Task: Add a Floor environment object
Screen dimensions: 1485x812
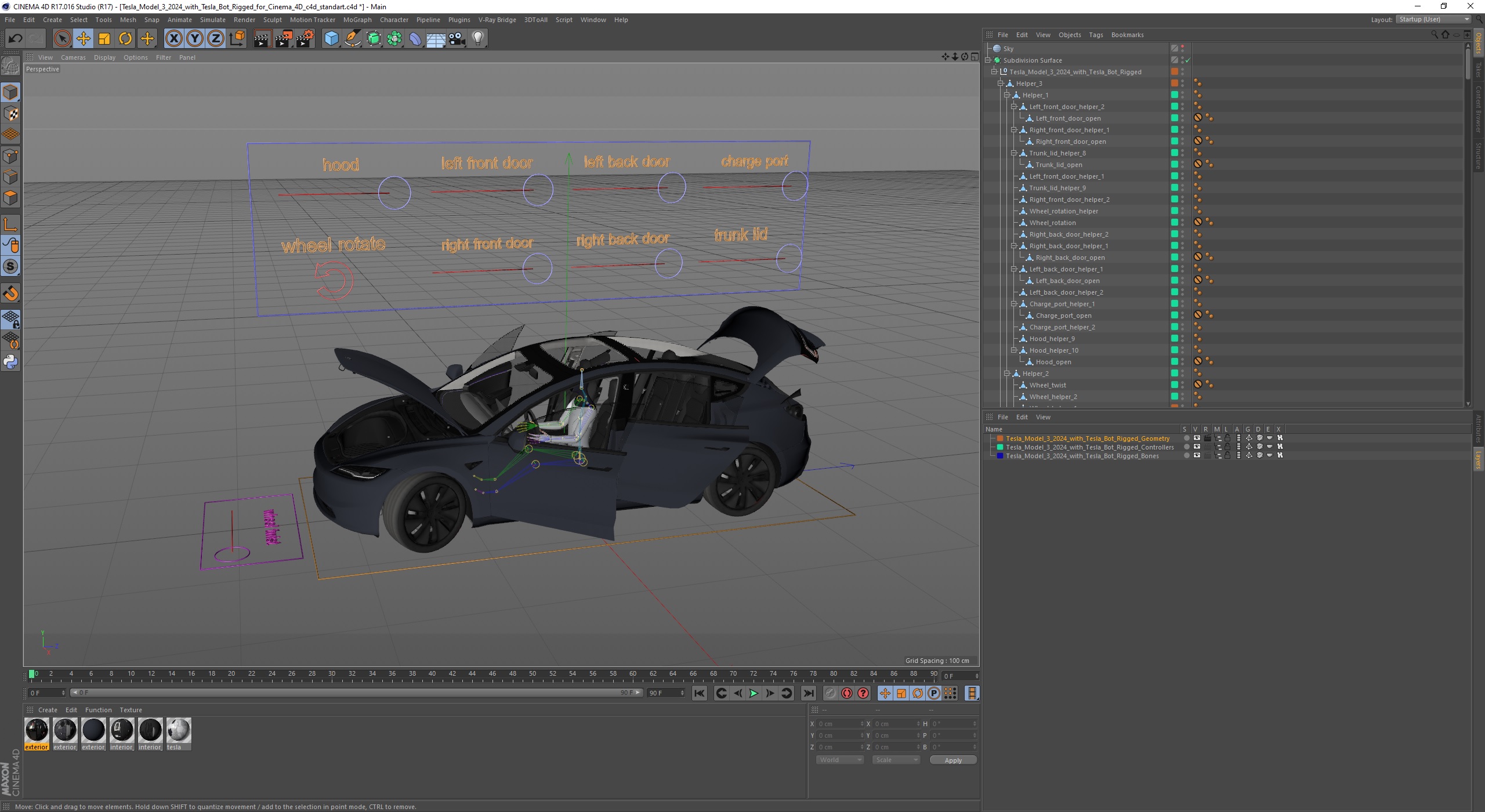Action: (x=436, y=39)
